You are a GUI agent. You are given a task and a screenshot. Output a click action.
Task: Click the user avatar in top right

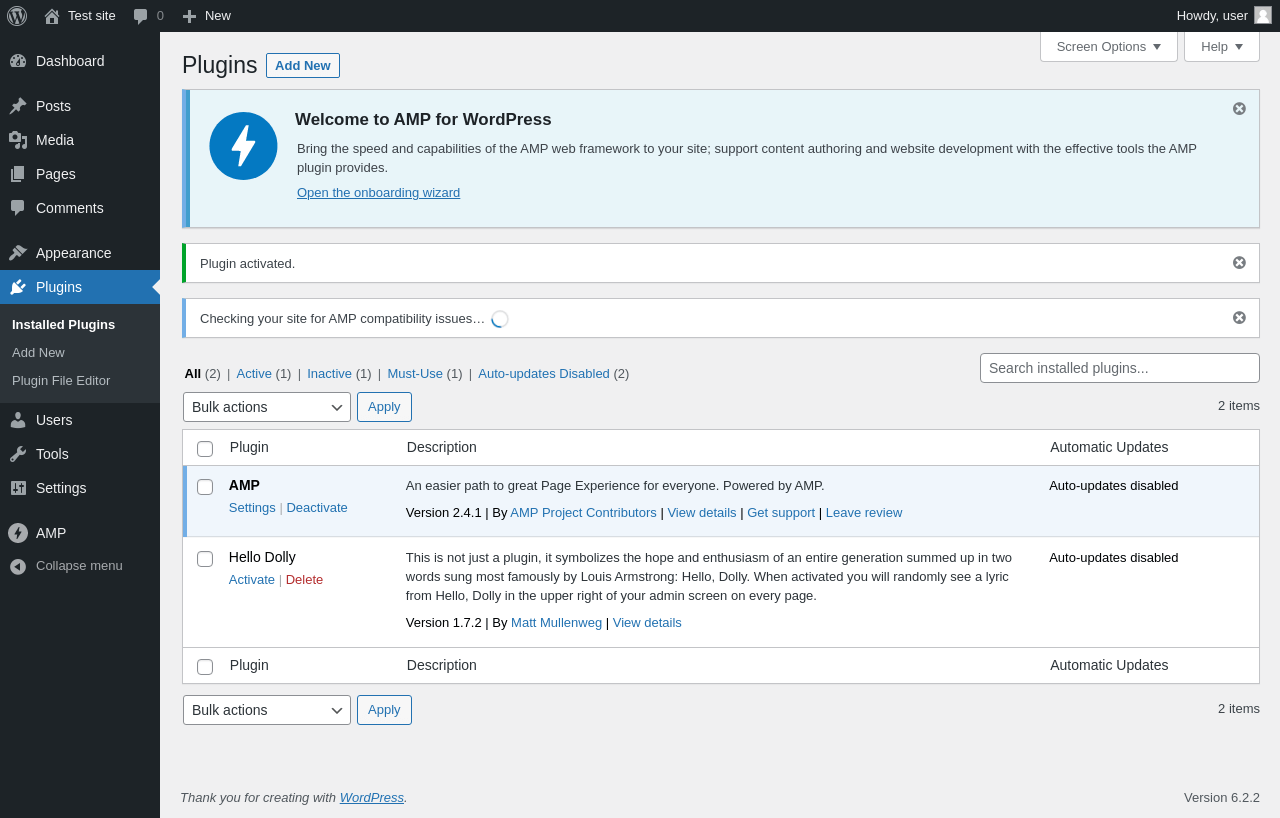pyautogui.click(x=1263, y=15)
